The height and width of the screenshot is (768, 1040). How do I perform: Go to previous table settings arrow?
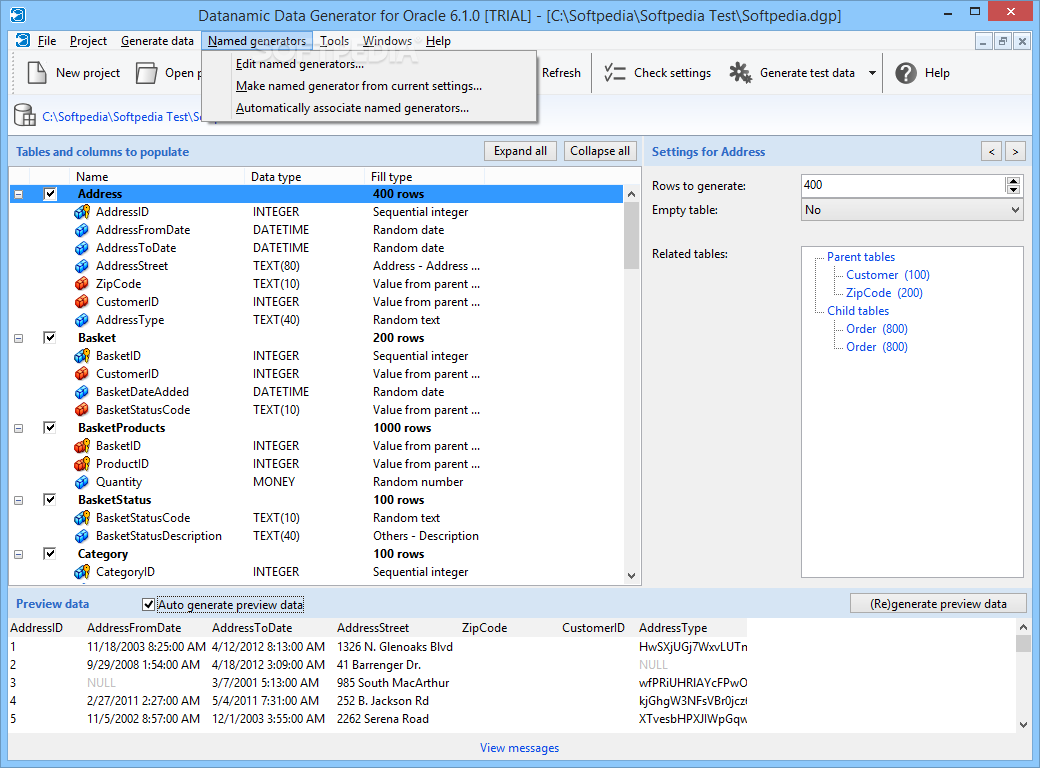(992, 152)
